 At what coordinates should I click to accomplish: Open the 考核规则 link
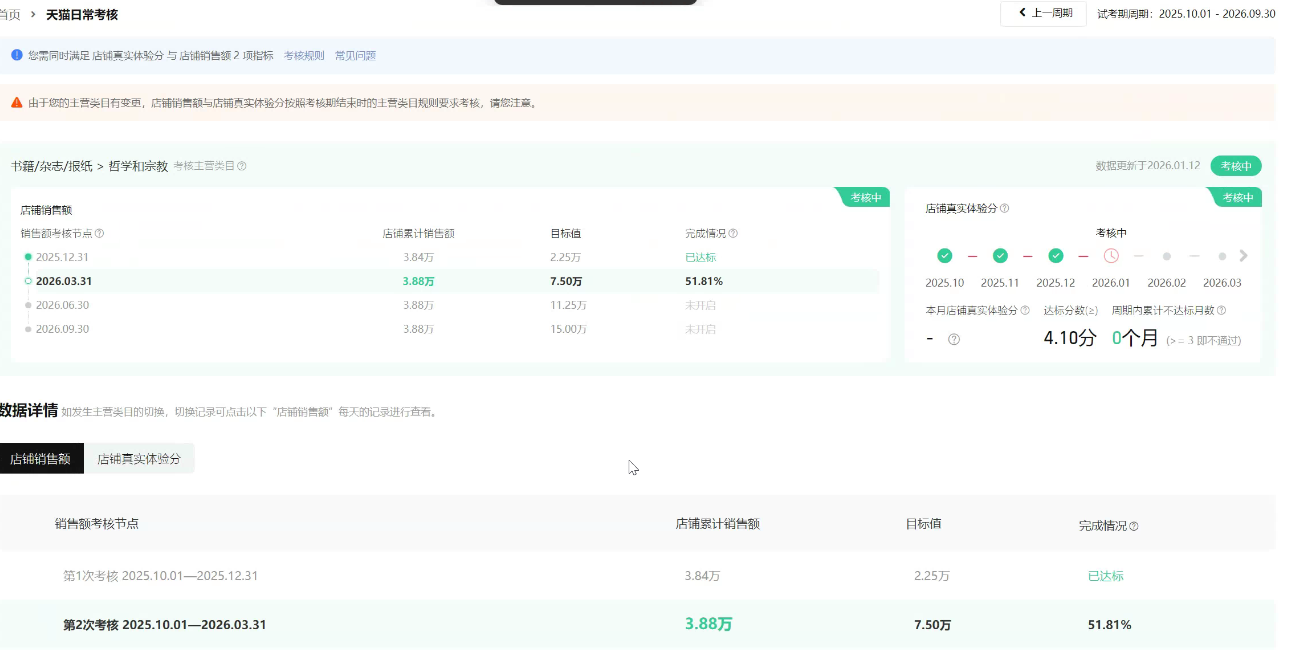pyautogui.click(x=304, y=56)
